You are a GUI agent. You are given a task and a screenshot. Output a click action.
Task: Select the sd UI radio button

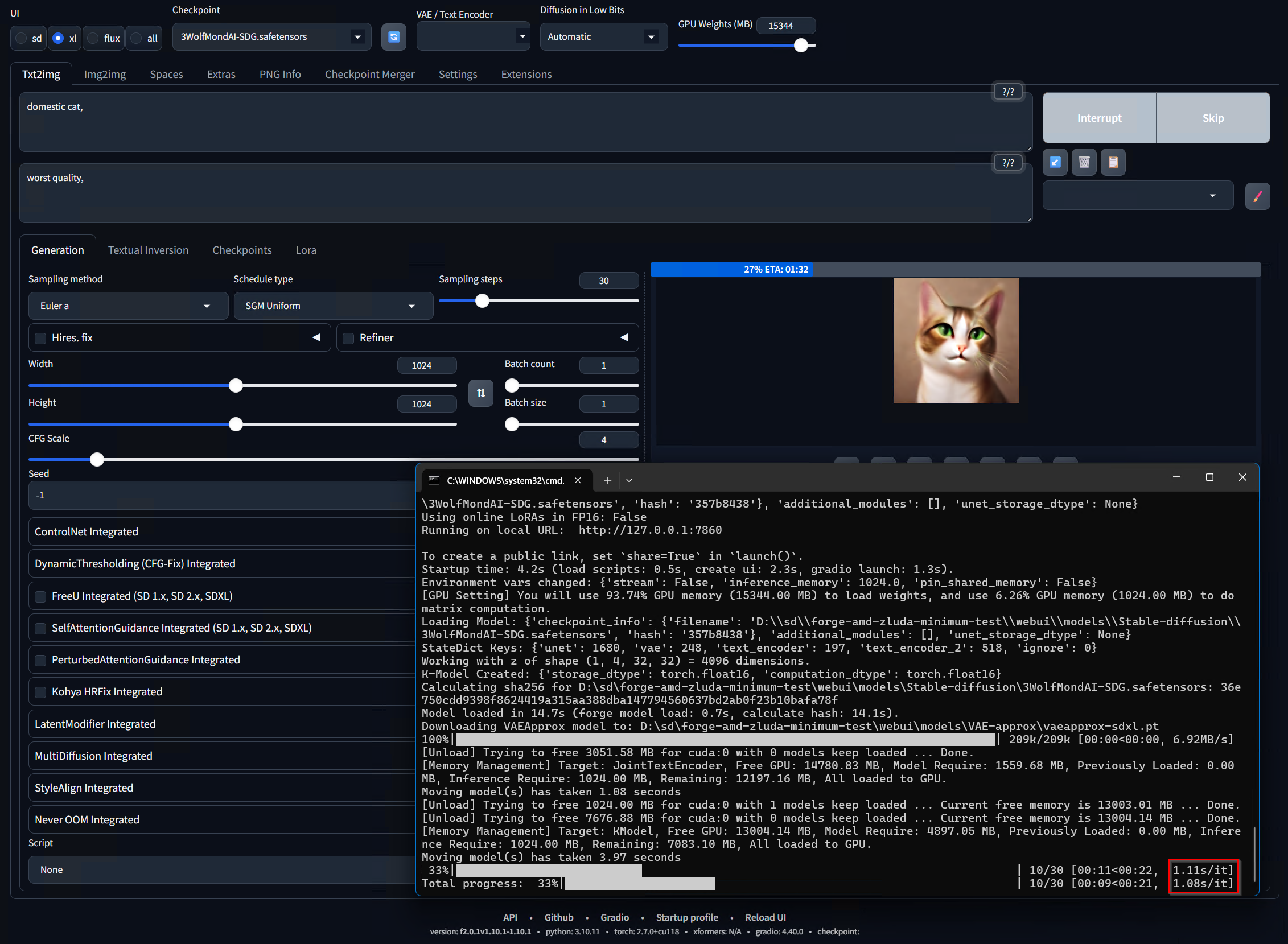coord(21,38)
